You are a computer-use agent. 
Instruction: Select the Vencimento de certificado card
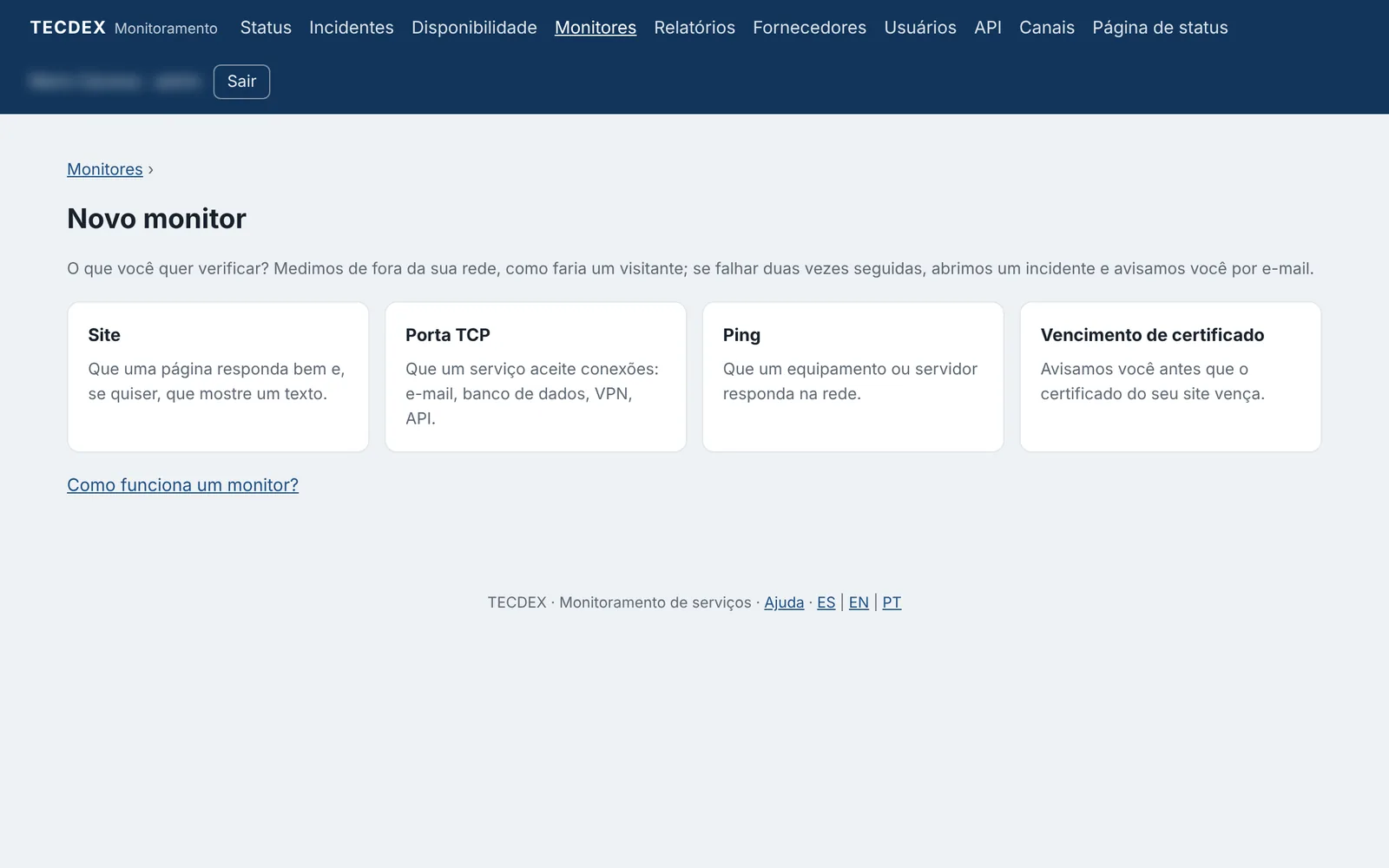[1170, 377]
